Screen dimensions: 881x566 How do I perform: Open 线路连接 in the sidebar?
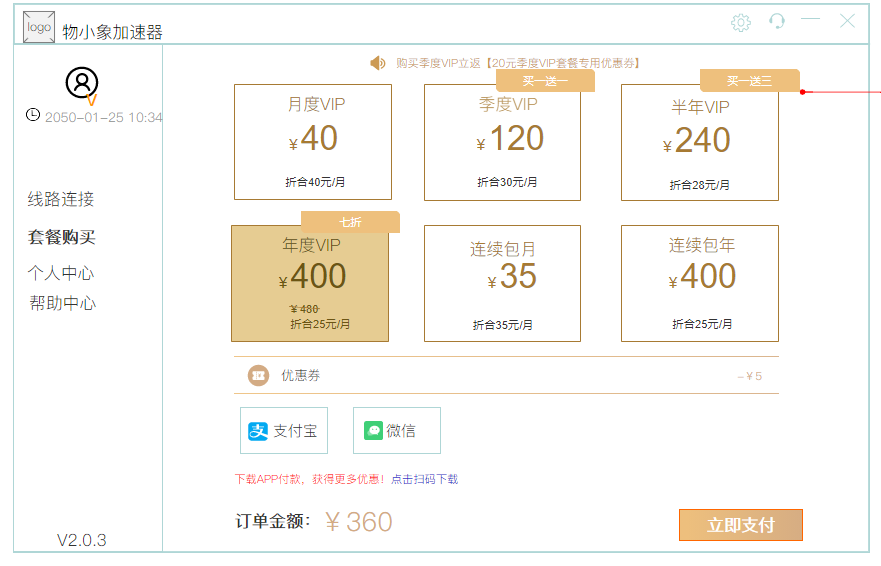coord(61,199)
